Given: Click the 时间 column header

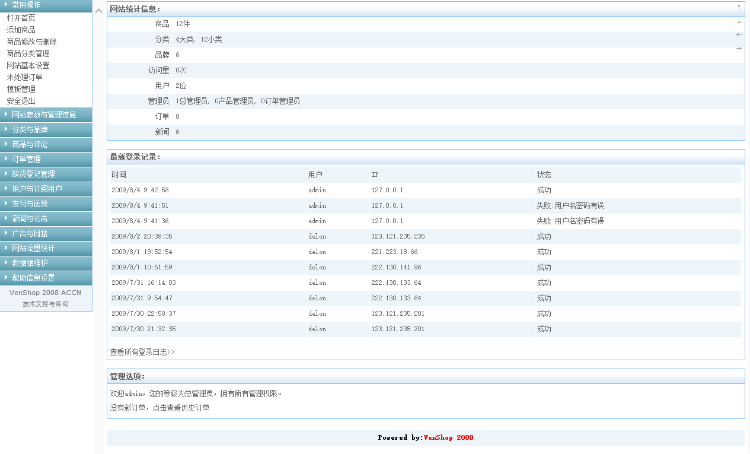Looking at the screenshot, I should coord(119,175).
